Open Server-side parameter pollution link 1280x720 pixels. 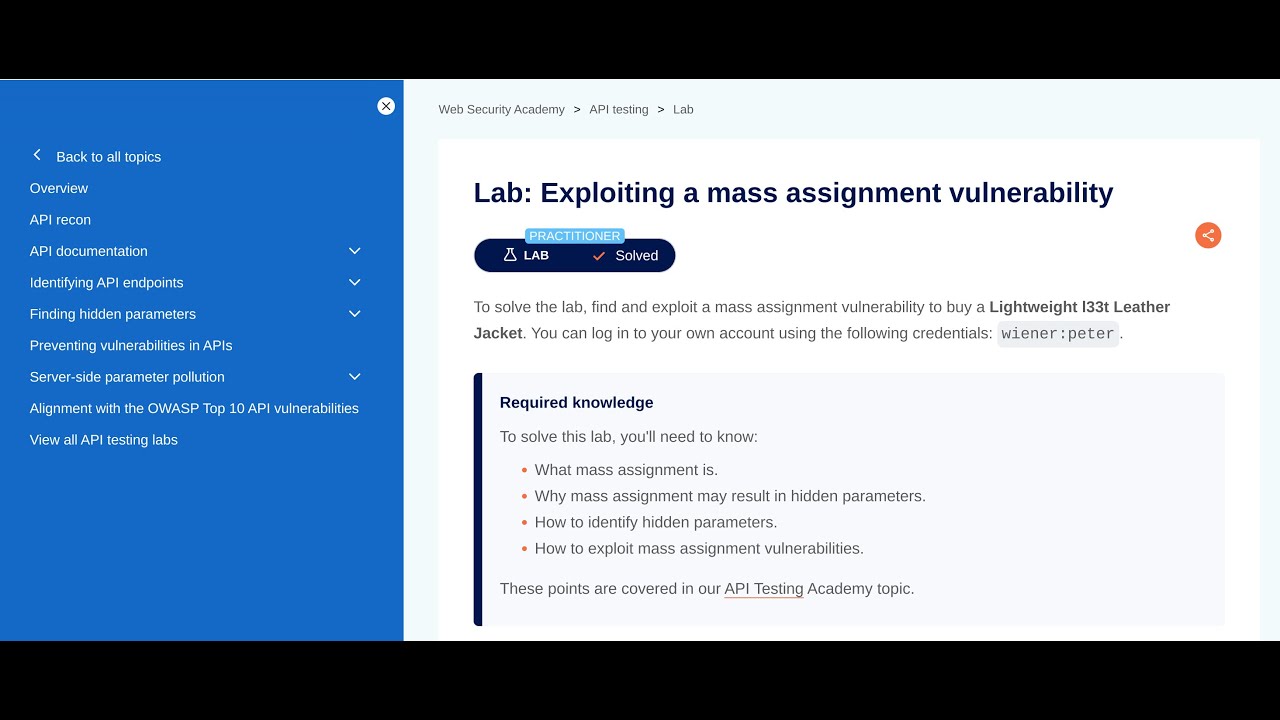coord(127,377)
